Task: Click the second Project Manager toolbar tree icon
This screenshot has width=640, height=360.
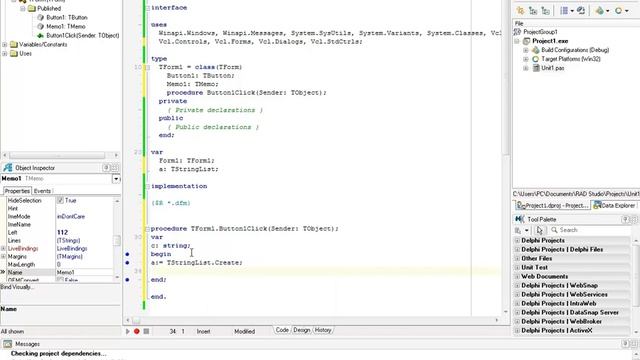Action: click(533, 11)
